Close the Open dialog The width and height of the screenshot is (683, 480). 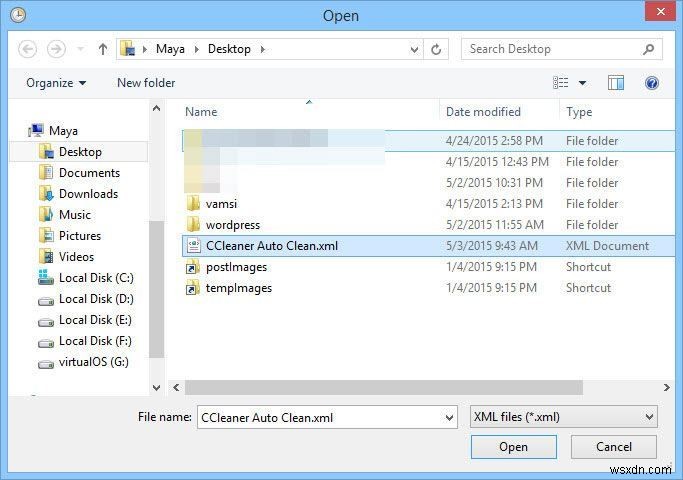coord(660,11)
